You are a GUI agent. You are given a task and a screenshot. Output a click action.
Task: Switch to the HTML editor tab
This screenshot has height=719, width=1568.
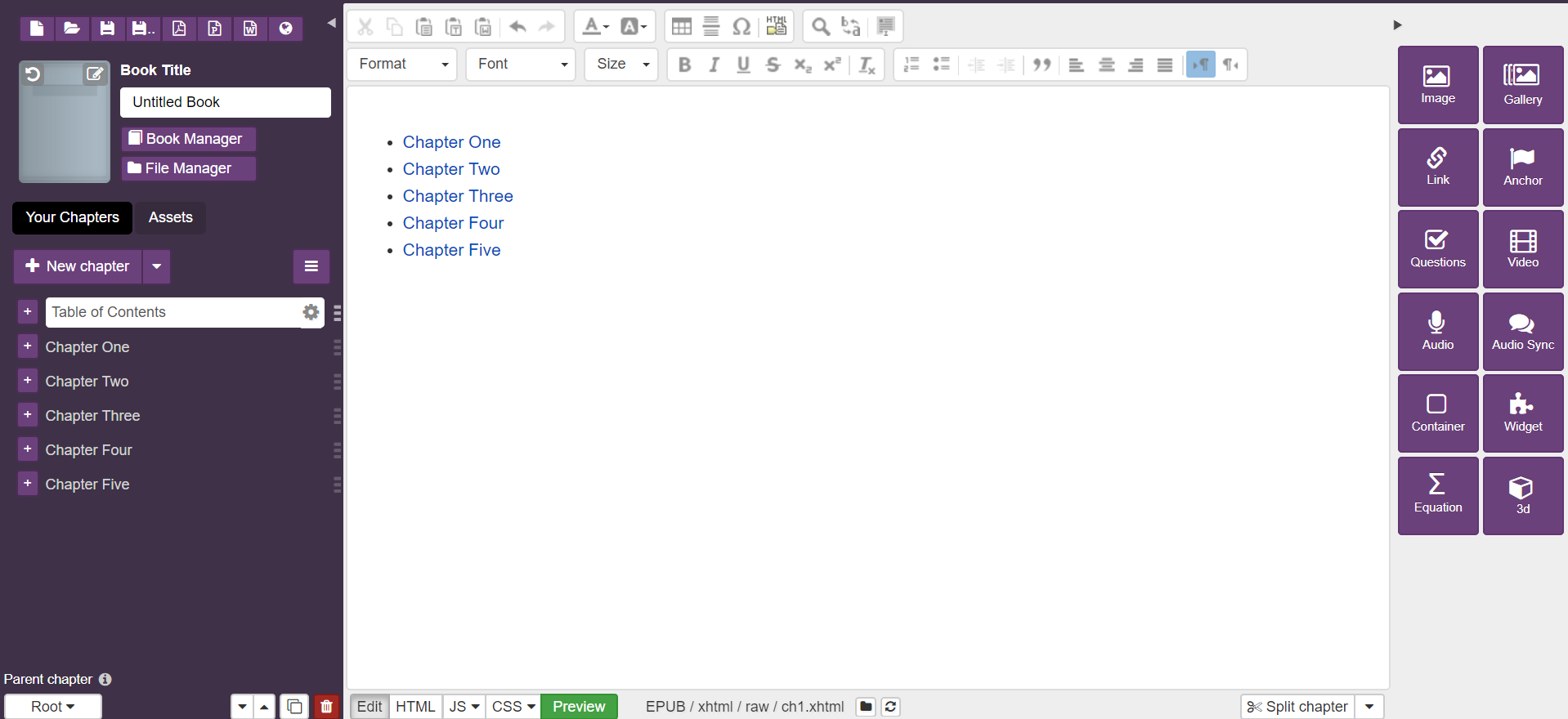click(x=415, y=707)
